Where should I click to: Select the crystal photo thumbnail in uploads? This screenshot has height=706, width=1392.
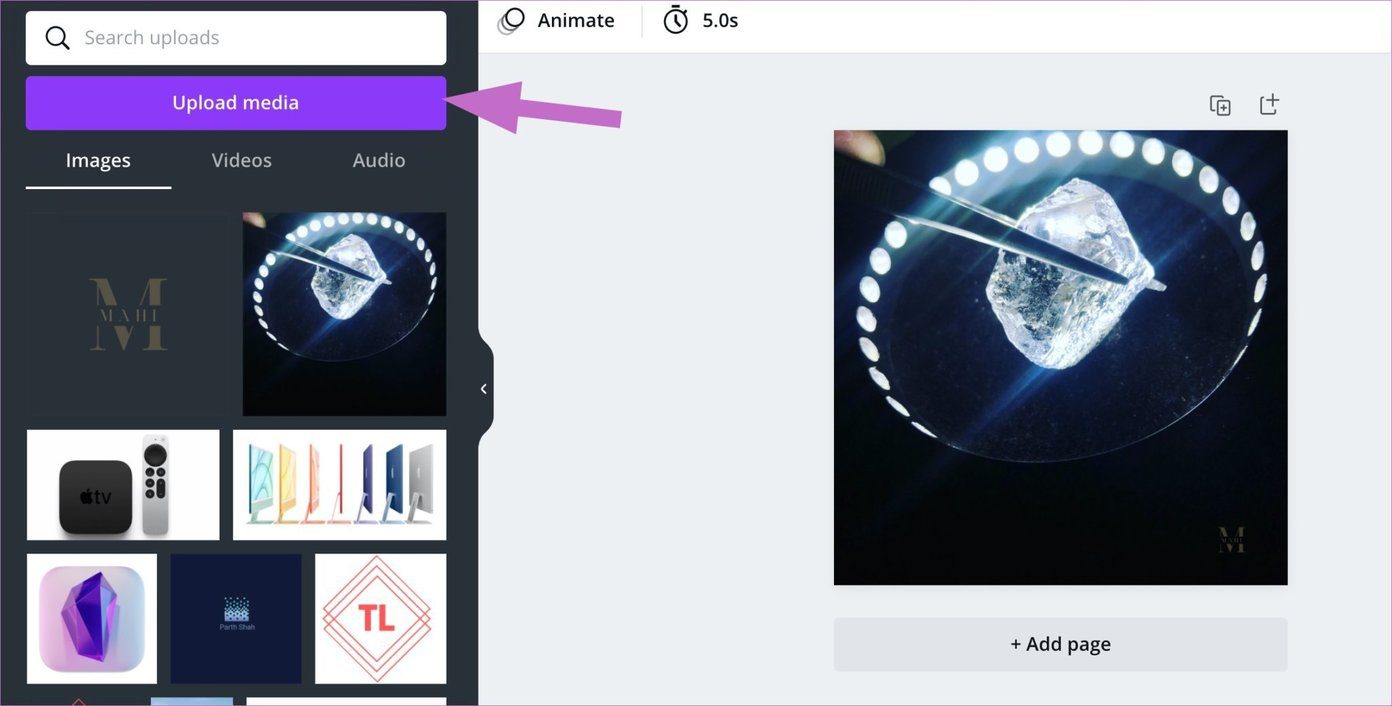tap(345, 314)
